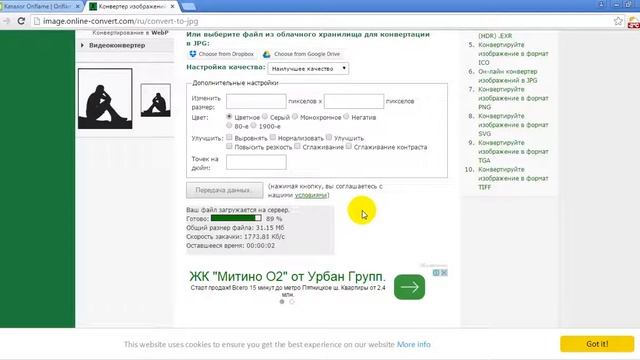The height and width of the screenshot is (360, 640).
Task: Click the upload progress bar
Action: (x=236, y=218)
